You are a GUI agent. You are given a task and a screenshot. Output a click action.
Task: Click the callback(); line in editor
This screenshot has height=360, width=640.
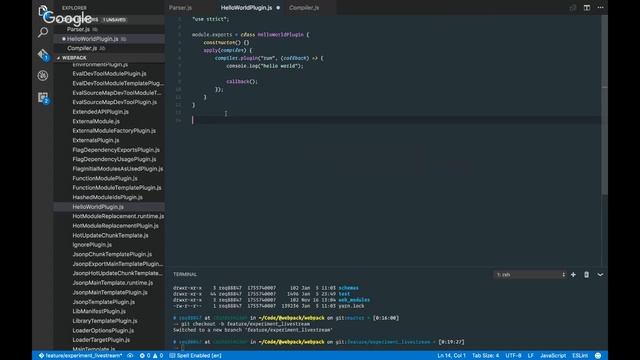[x=242, y=82]
